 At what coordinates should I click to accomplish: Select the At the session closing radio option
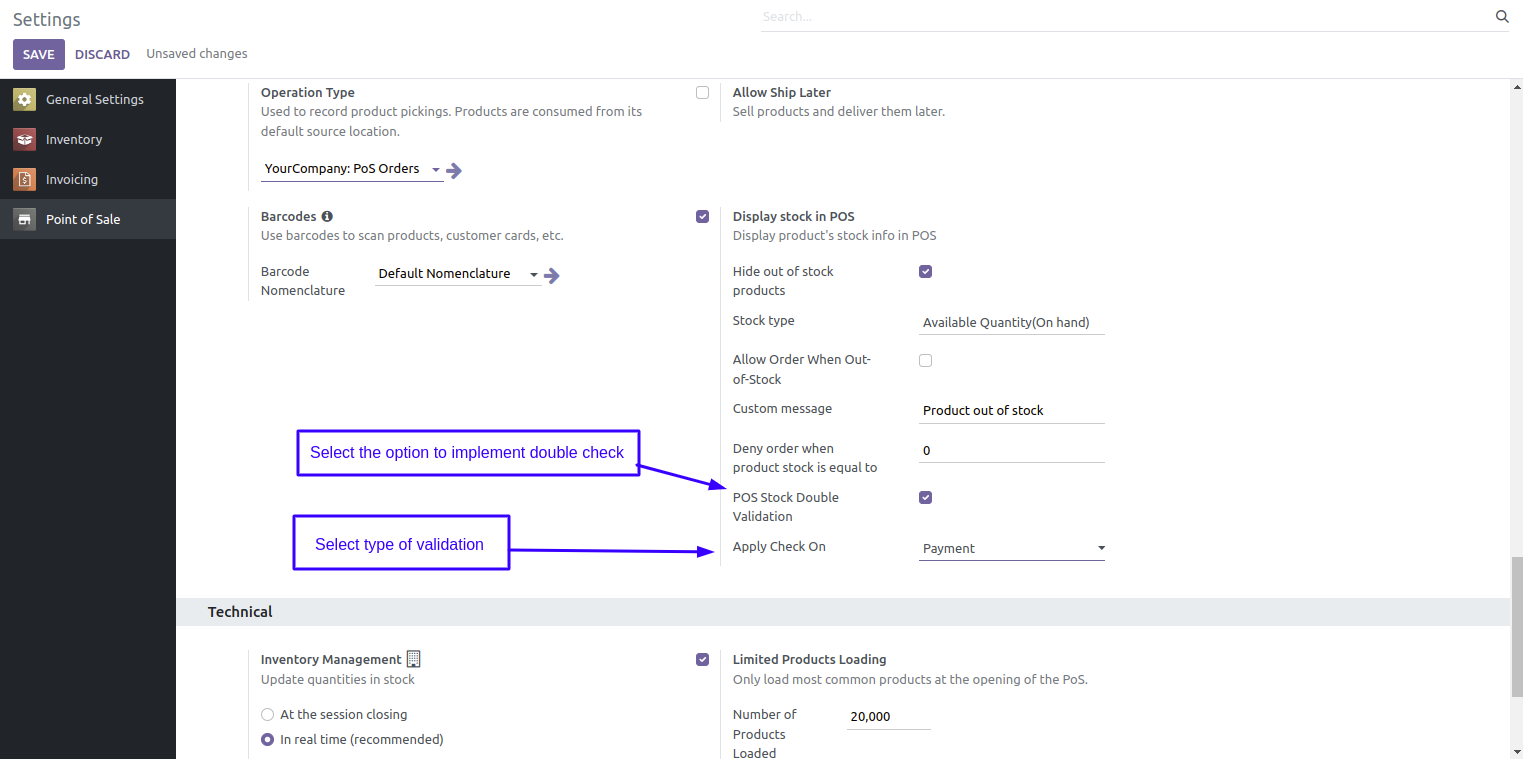[267, 714]
